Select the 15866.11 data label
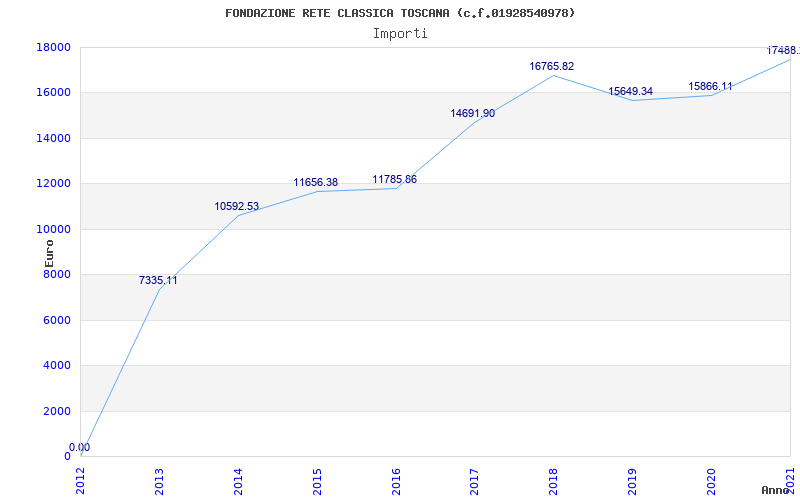800x500 pixels. click(710, 87)
